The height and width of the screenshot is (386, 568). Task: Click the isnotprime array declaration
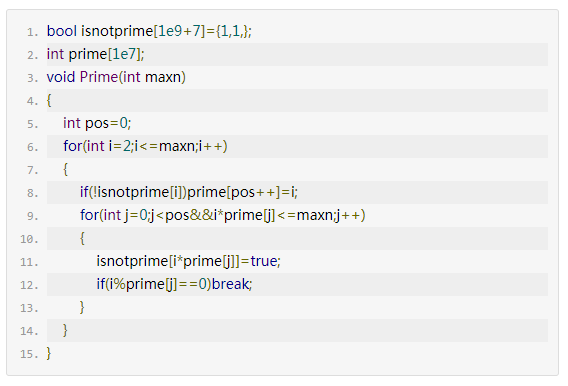[x=149, y=31]
